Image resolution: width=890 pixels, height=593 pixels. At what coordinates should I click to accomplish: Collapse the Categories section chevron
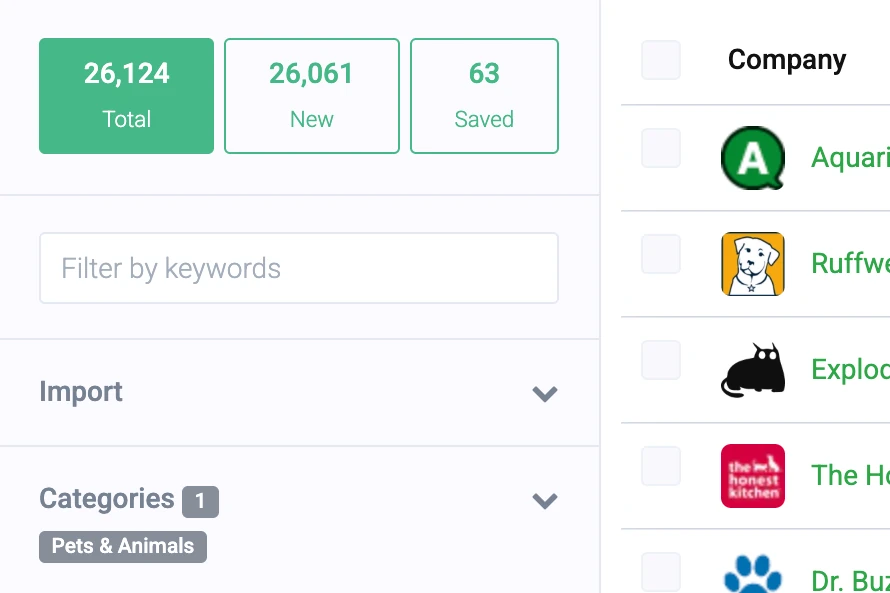tap(544, 500)
